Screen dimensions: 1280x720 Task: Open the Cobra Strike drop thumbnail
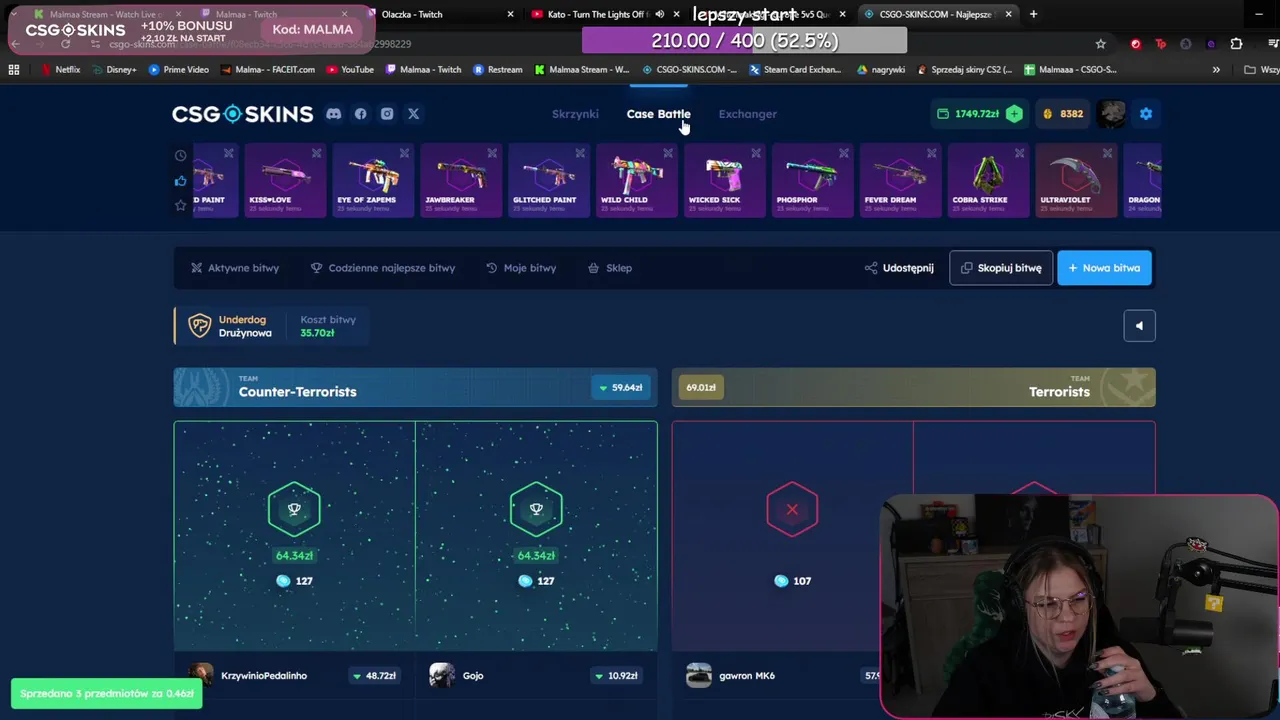989,180
